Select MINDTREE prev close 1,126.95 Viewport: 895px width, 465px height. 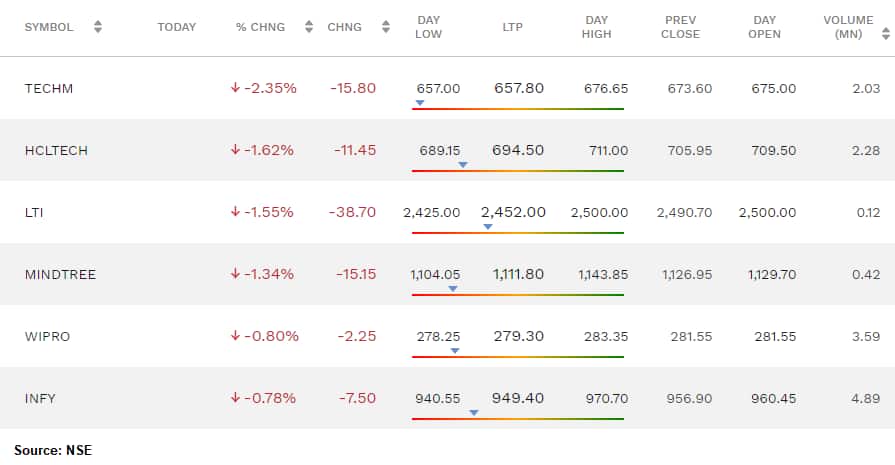click(x=687, y=274)
